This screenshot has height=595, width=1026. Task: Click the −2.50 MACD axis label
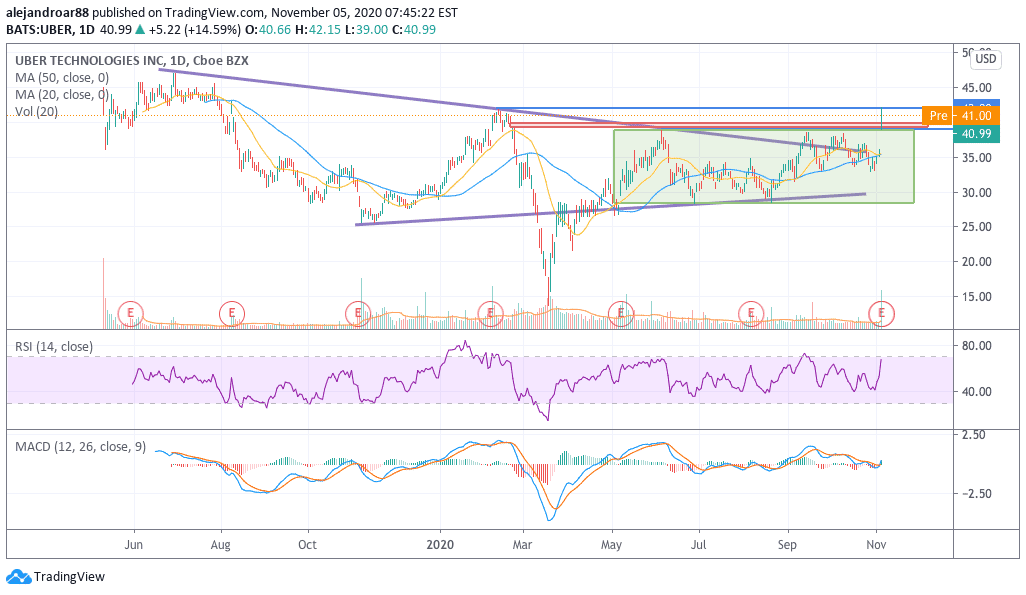tap(976, 494)
